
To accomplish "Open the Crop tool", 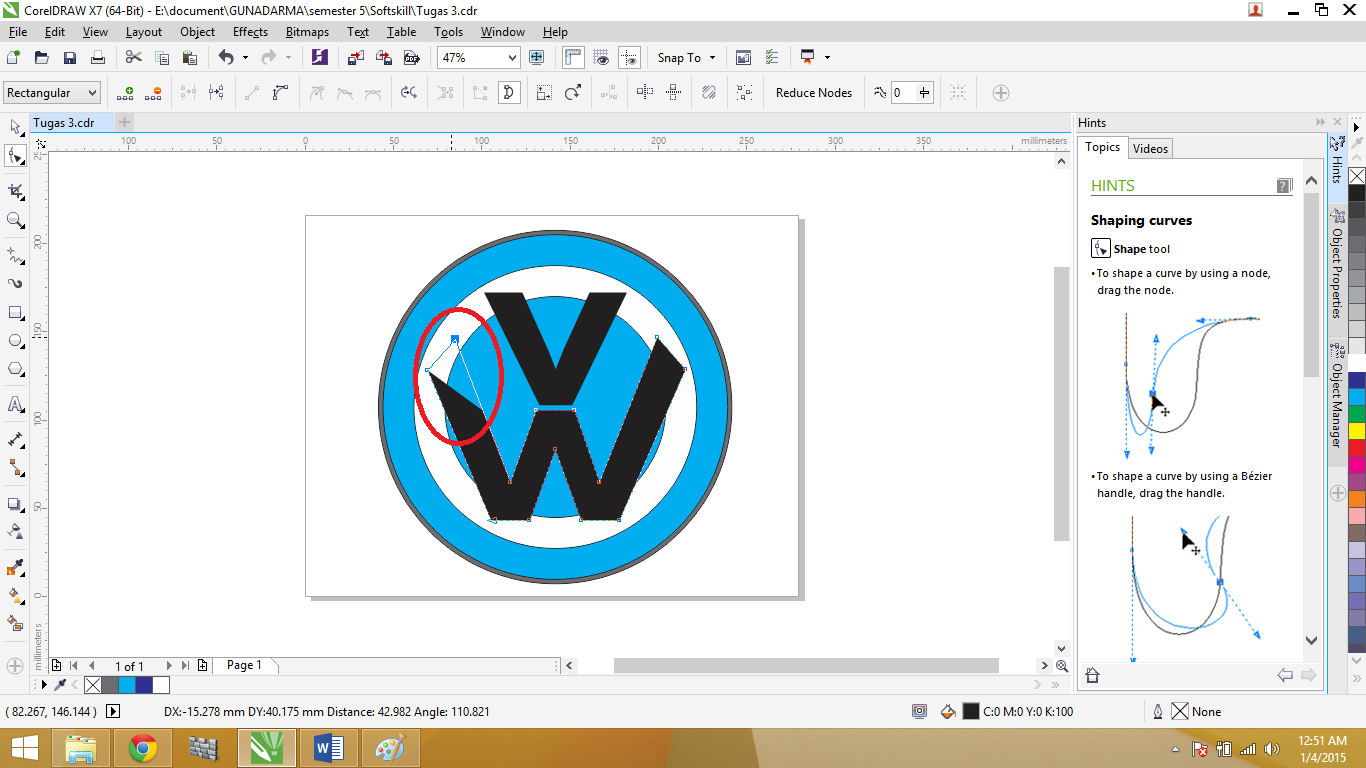I will (x=15, y=190).
